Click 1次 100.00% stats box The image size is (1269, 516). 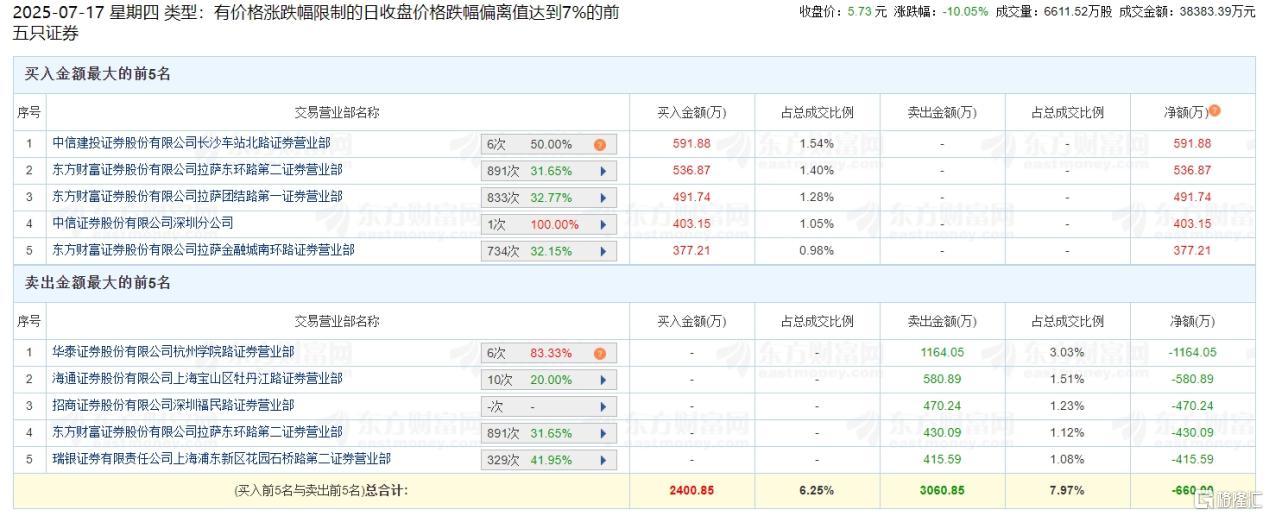pos(549,224)
